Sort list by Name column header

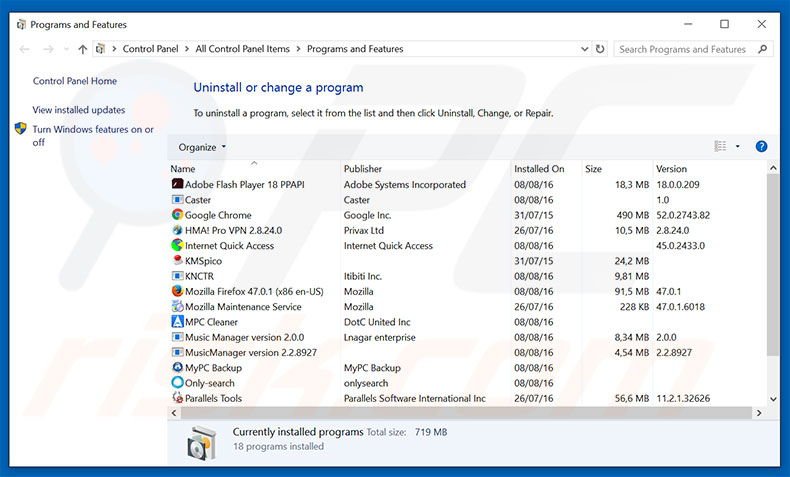(x=182, y=169)
